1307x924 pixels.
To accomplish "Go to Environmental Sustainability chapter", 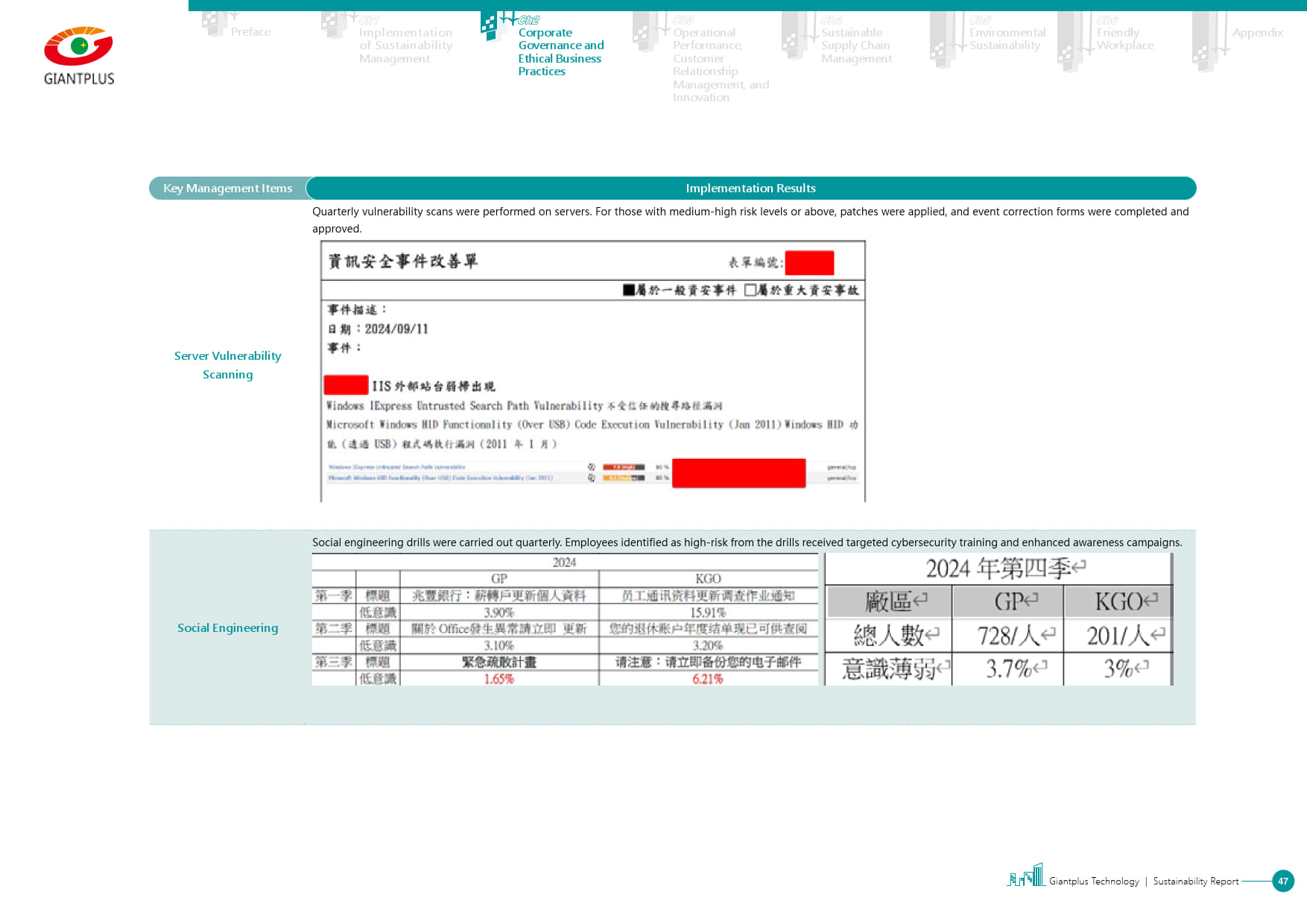I will point(1007,39).
